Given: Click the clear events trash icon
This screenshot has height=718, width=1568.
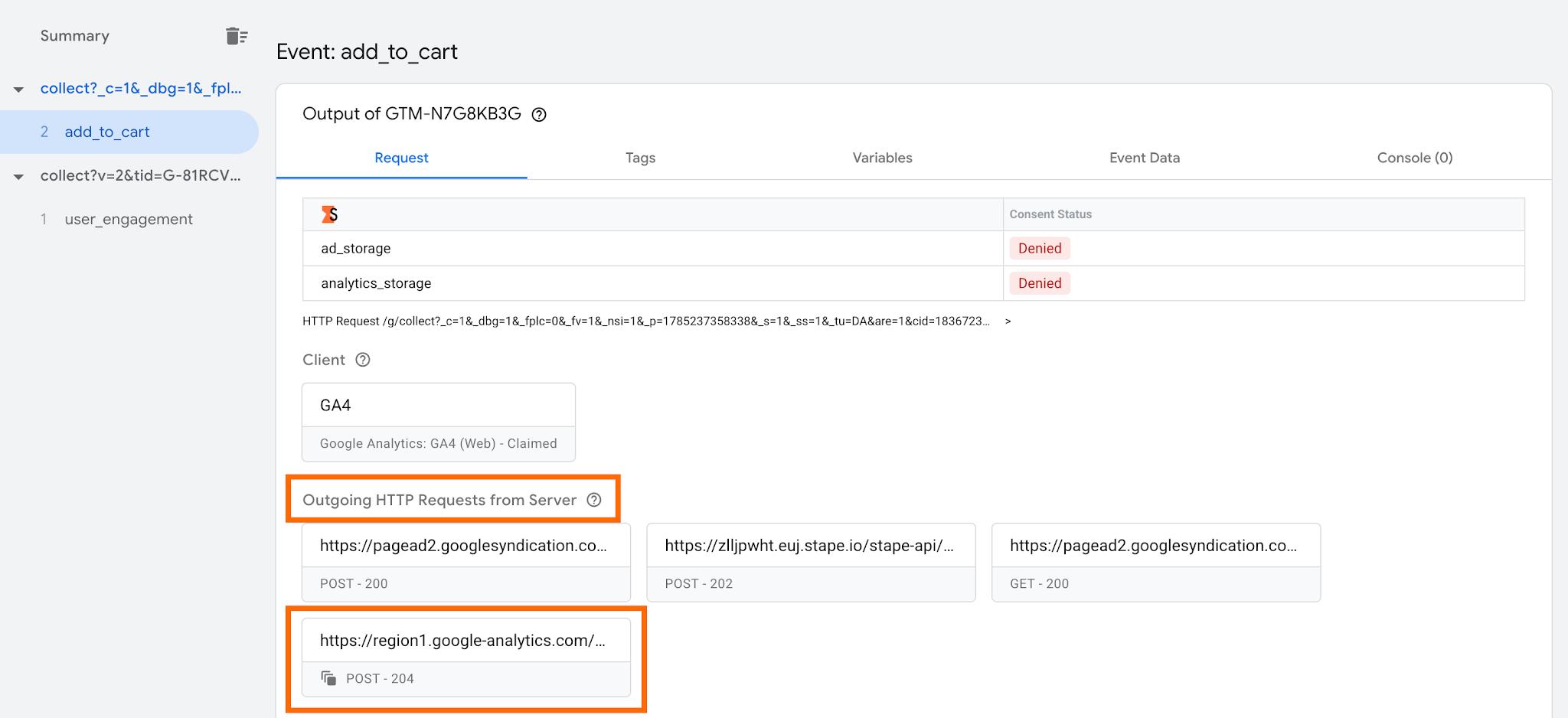Looking at the screenshot, I should [x=237, y=36].
